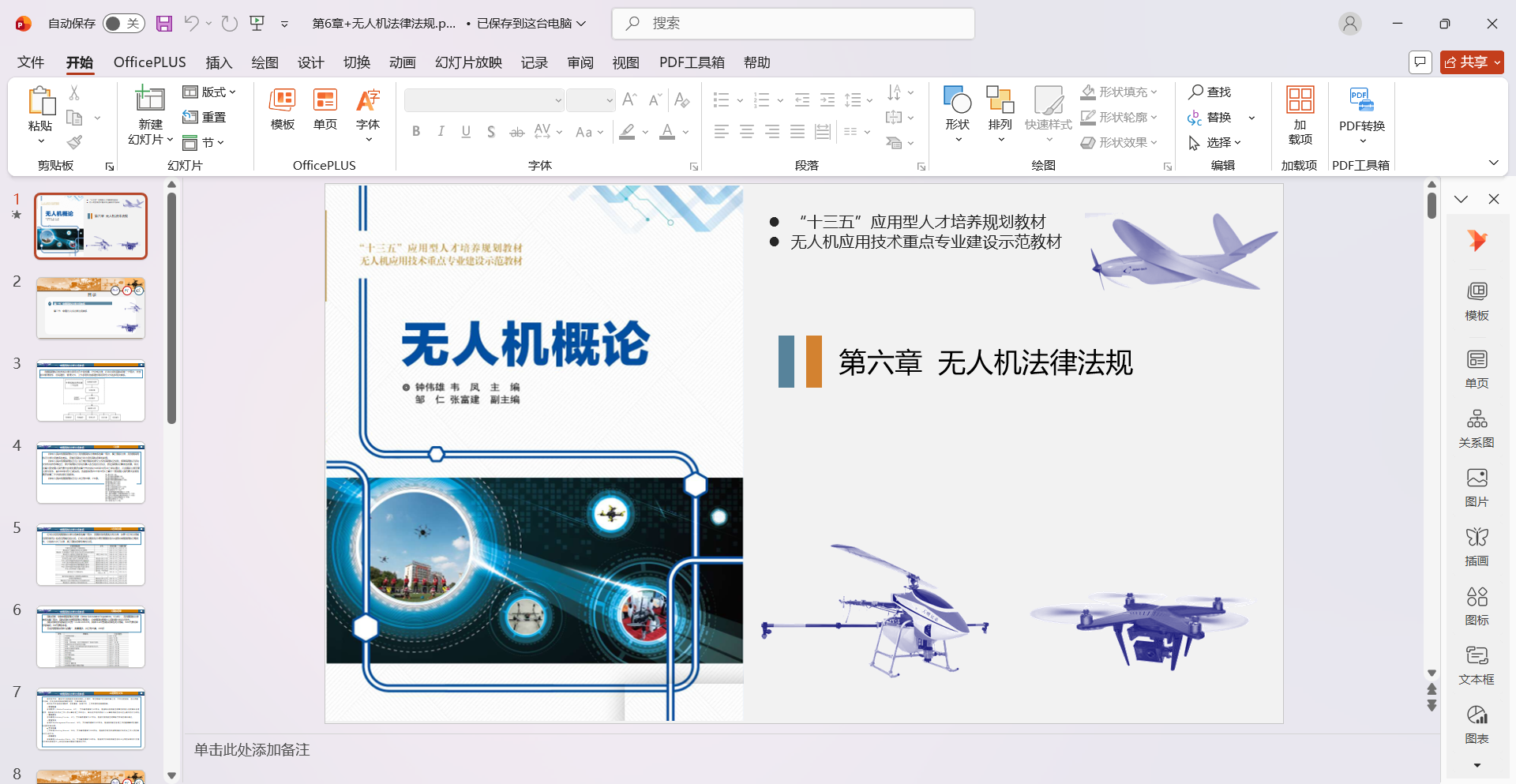The width and height of the screenshot is (1516, 784).
Task: Open the user account icon
Action: coord(1350,24)
